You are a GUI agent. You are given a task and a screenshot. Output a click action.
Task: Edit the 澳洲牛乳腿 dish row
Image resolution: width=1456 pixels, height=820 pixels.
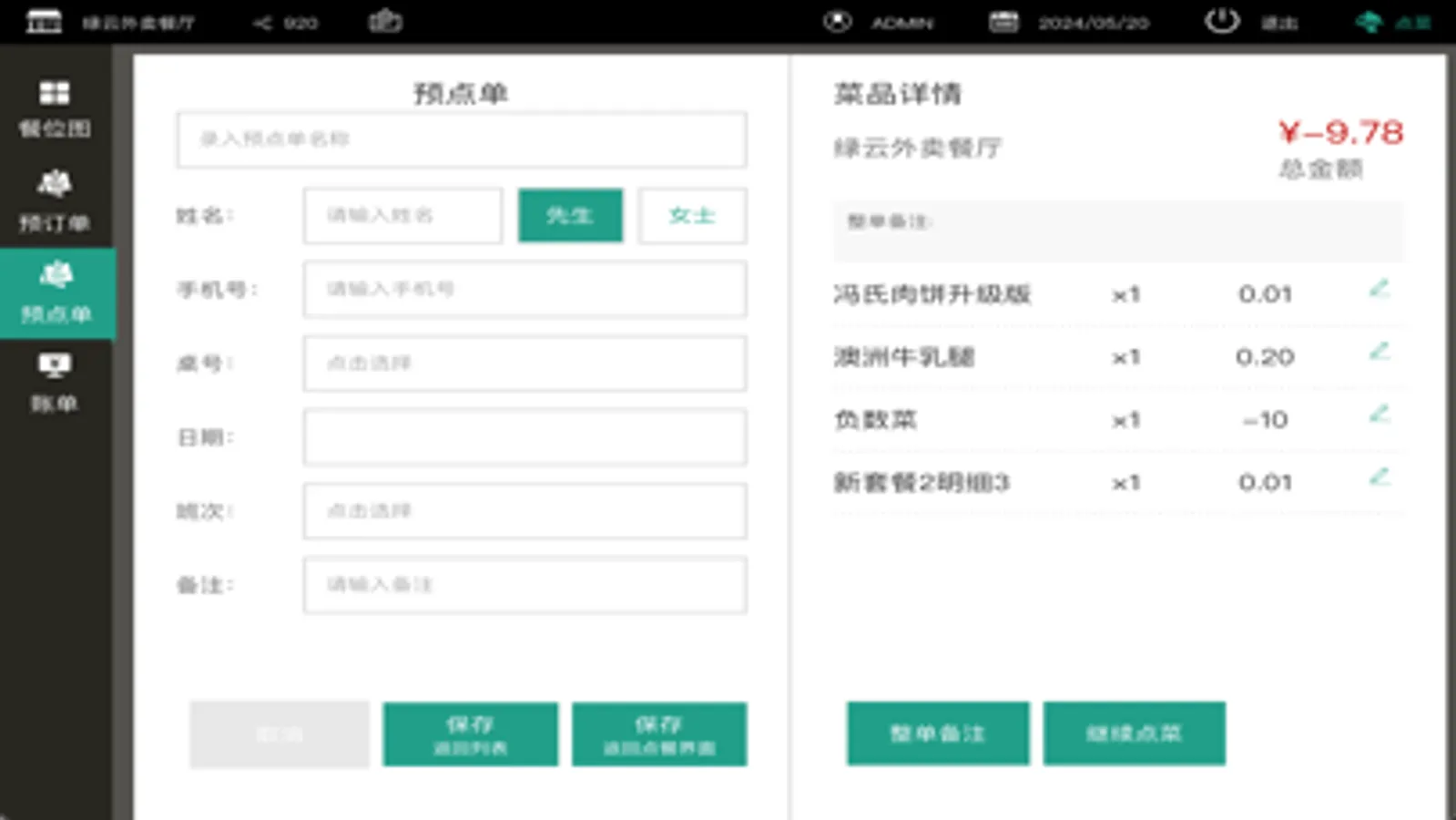tap(1380, 352)
